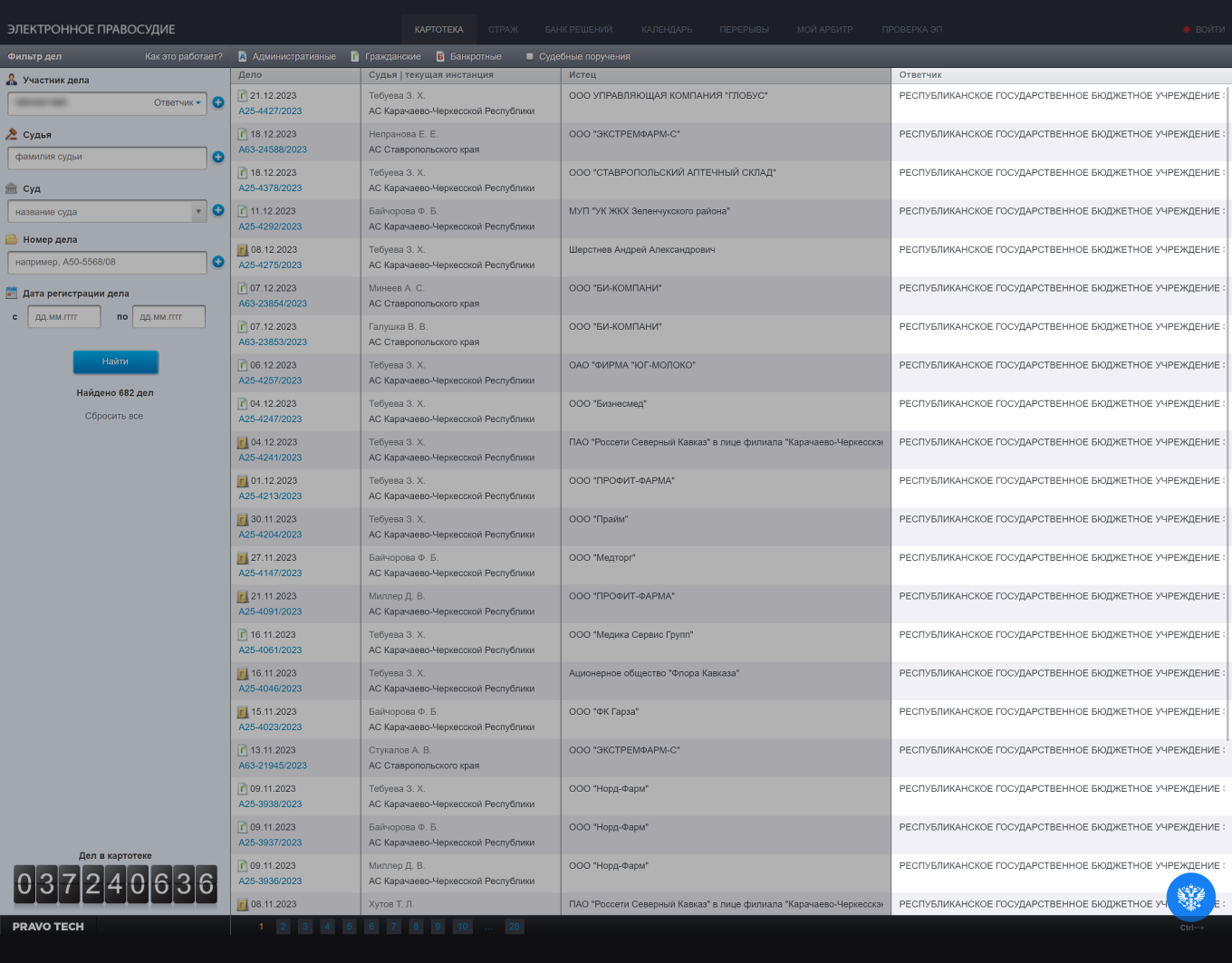This screenshot has width=1232, height=963.
Task: Open the КАЛЕНДАРЬ tab
Action: 667,30
